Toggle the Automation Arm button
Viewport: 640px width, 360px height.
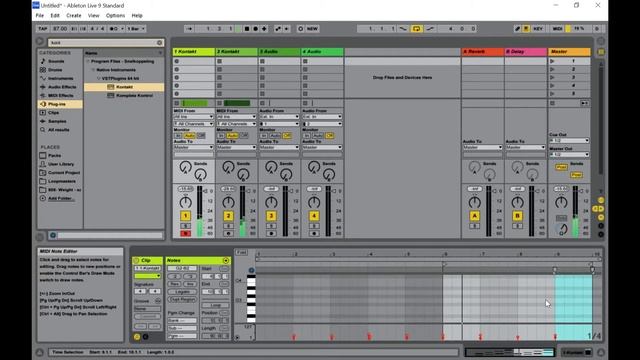click(x=278, y=29)
